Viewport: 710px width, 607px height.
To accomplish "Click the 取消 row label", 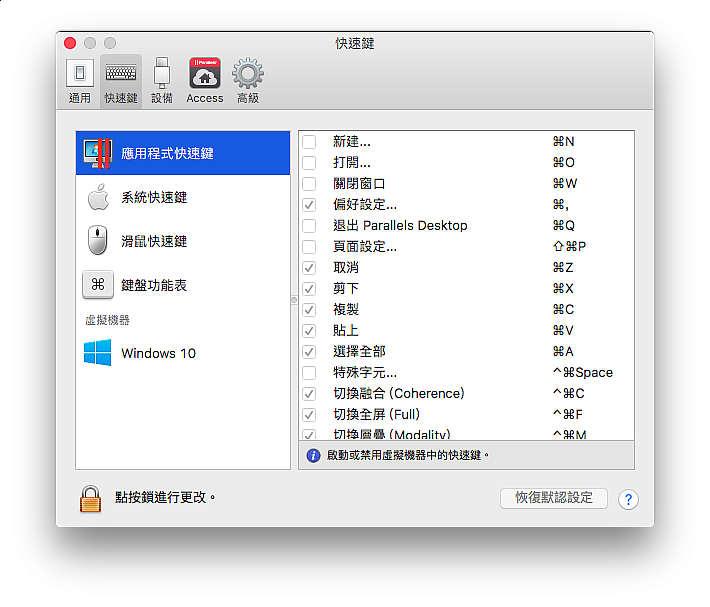I will point(346,268).
